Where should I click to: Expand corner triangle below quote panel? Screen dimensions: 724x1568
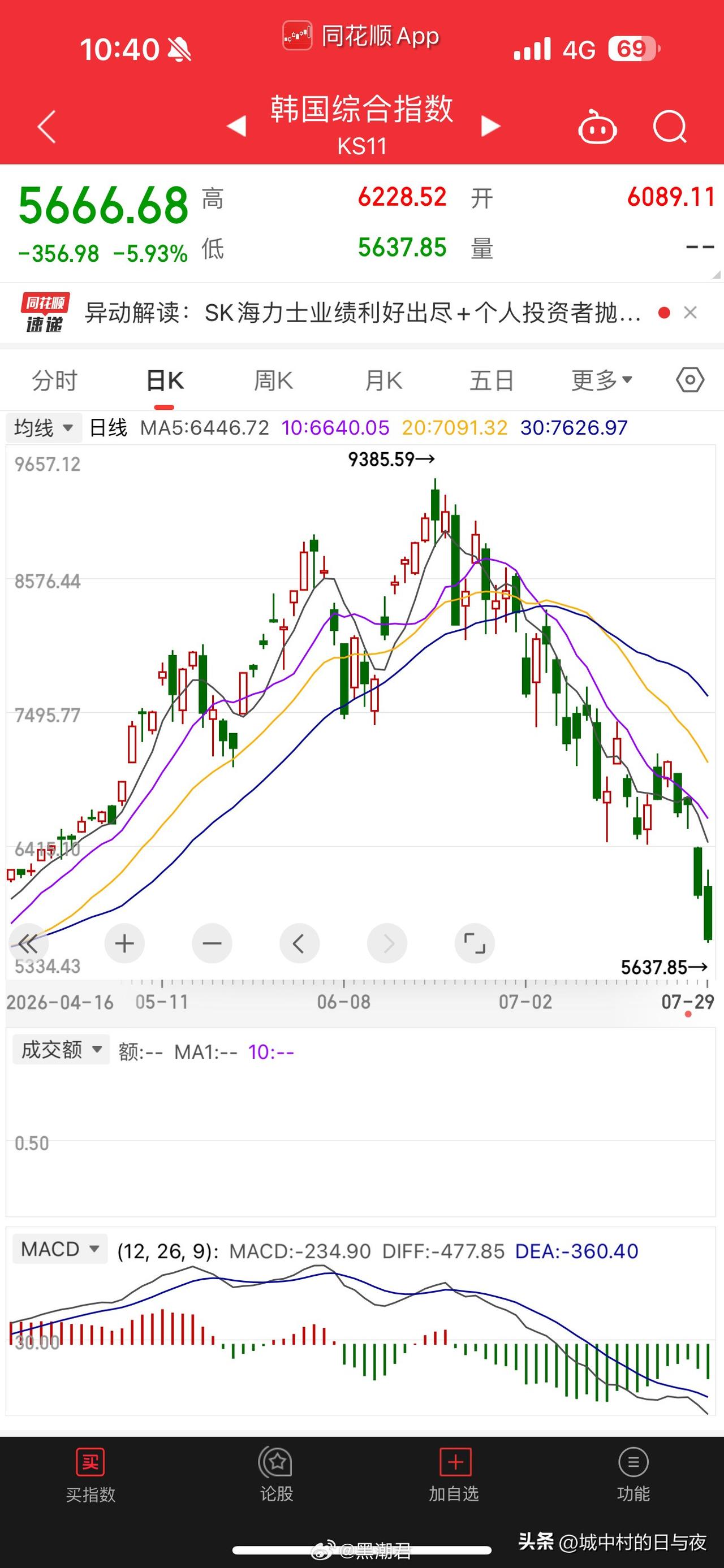[716, 275]
